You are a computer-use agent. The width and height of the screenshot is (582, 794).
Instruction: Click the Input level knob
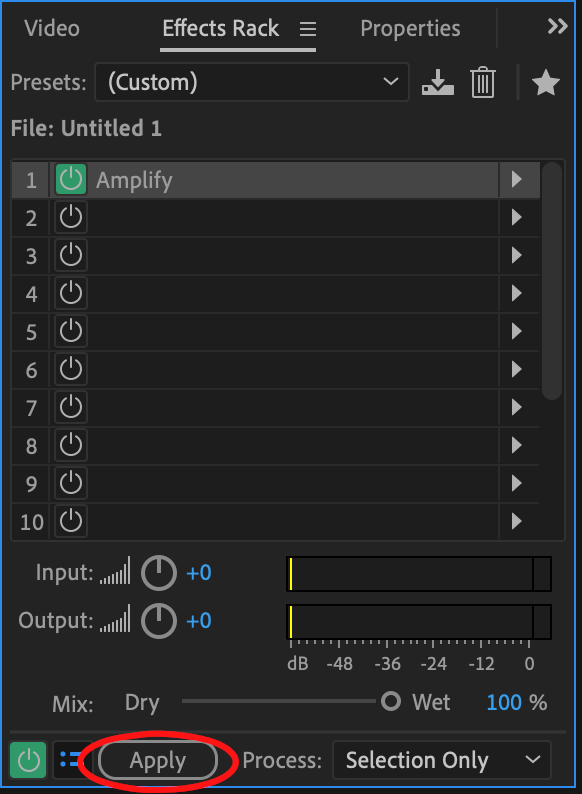pos(159,573)
